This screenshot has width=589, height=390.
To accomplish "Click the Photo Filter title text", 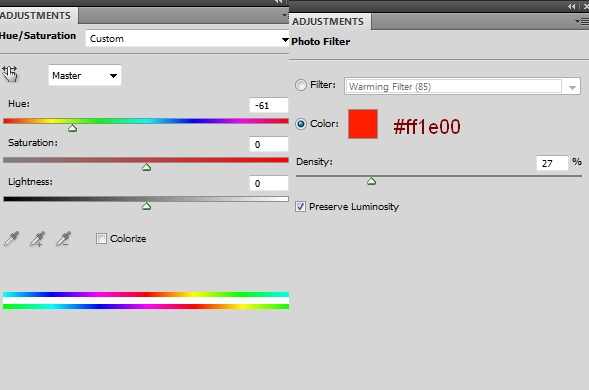I will point(321,42).
